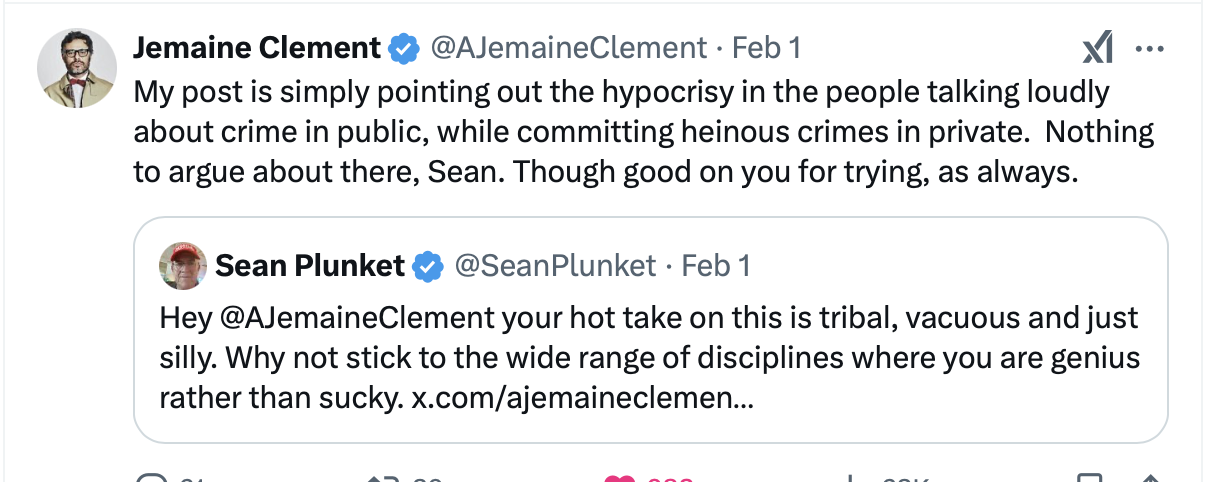
Task: Open Jemaine Clement's profile via display name
Action: 257,47
